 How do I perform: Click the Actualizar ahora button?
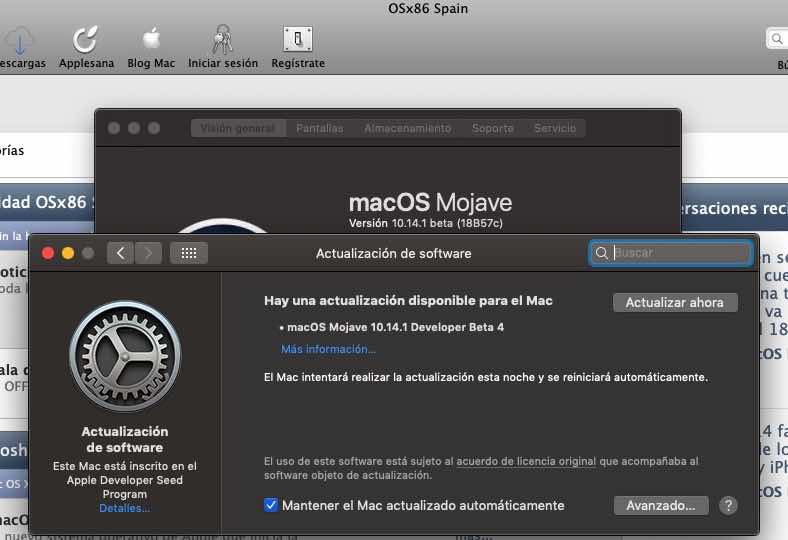(675, 302)
